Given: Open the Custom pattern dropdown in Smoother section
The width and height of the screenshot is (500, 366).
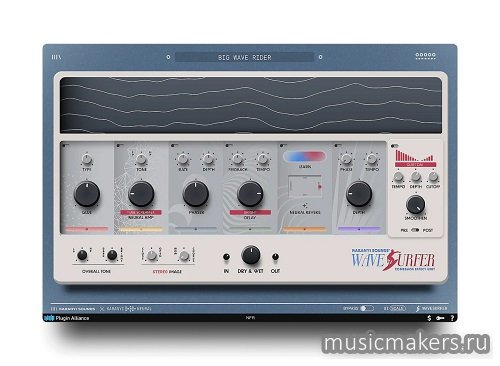Looking at the screenshot, I should 415,165.
